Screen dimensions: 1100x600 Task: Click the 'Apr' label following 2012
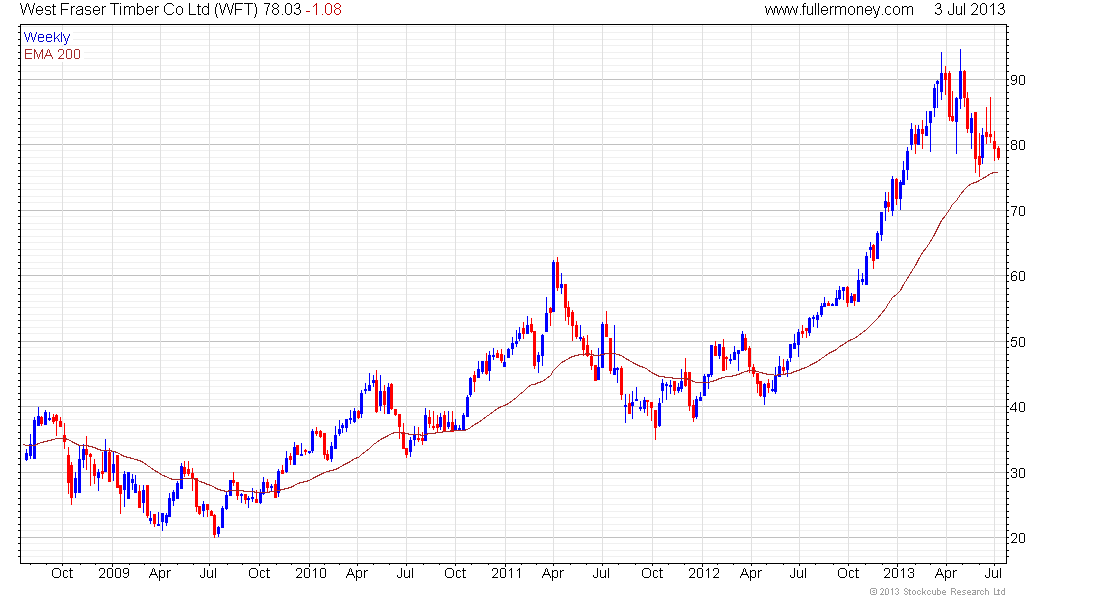pos(751,574)
